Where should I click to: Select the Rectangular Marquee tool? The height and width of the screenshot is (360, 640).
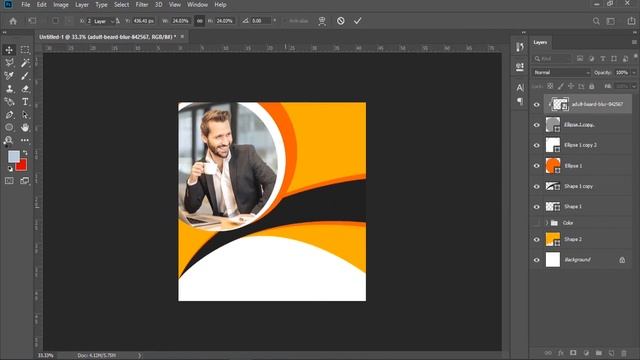tap(25, 50)
